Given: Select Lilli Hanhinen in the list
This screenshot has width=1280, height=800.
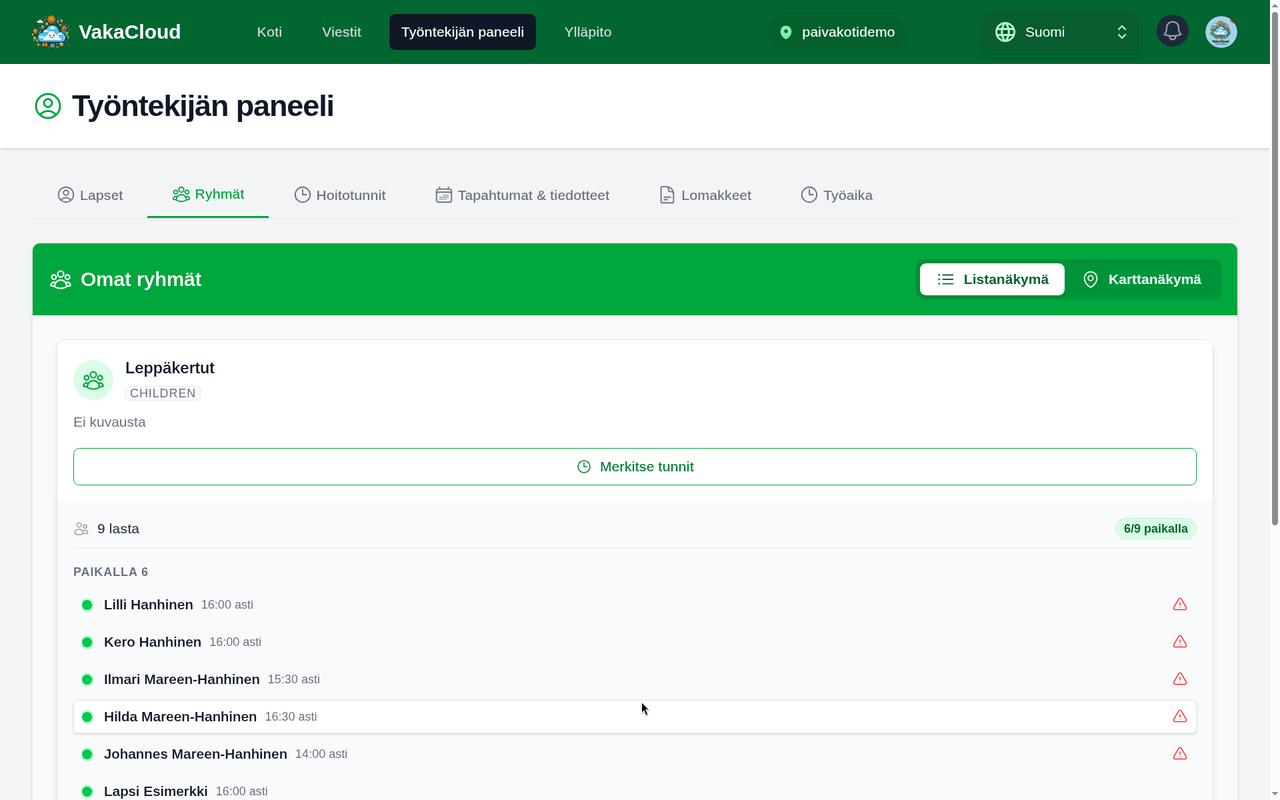Looking at the screenshot, I should pos(635,605).
